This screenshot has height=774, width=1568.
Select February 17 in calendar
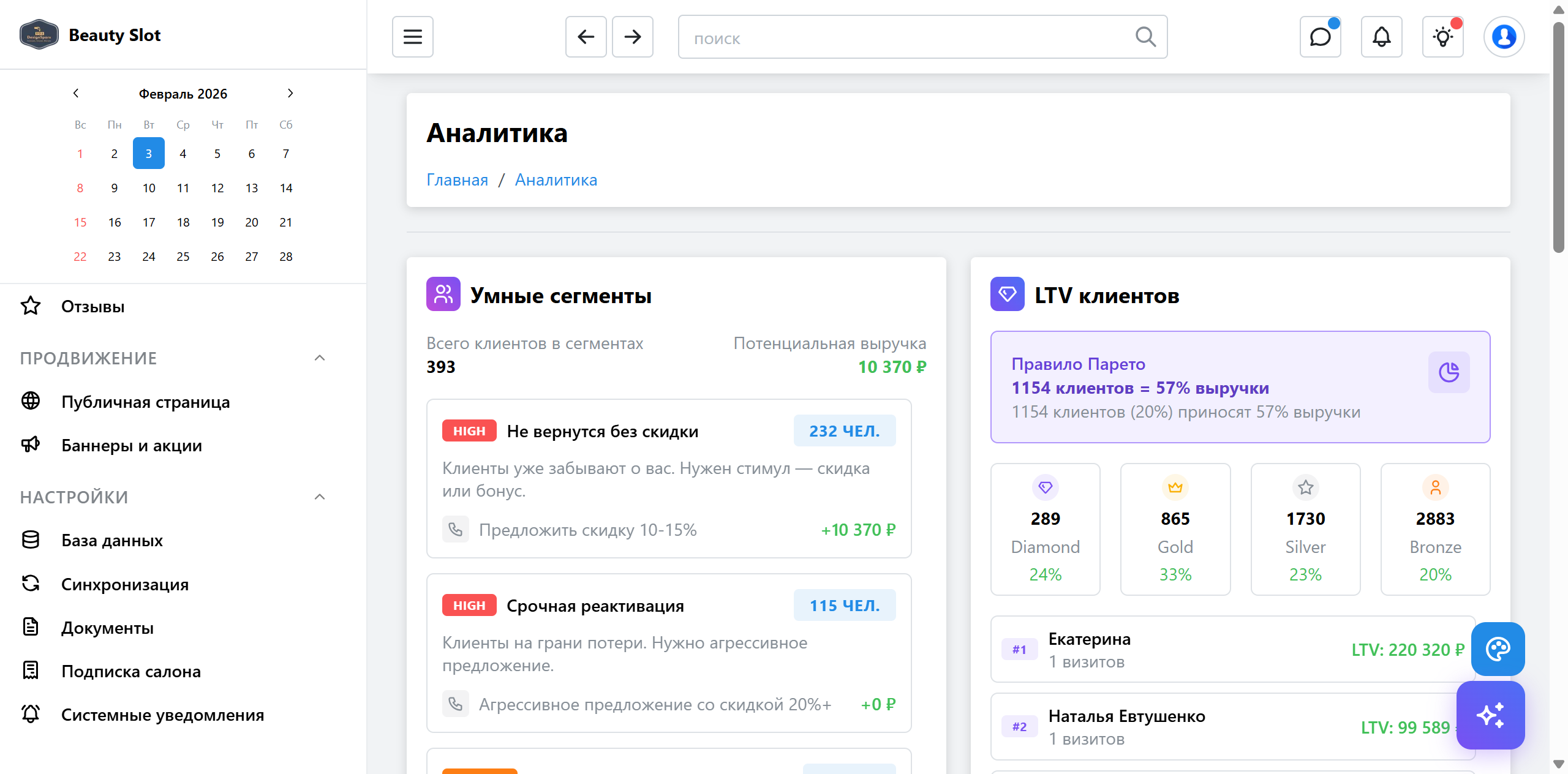(149, 222)
